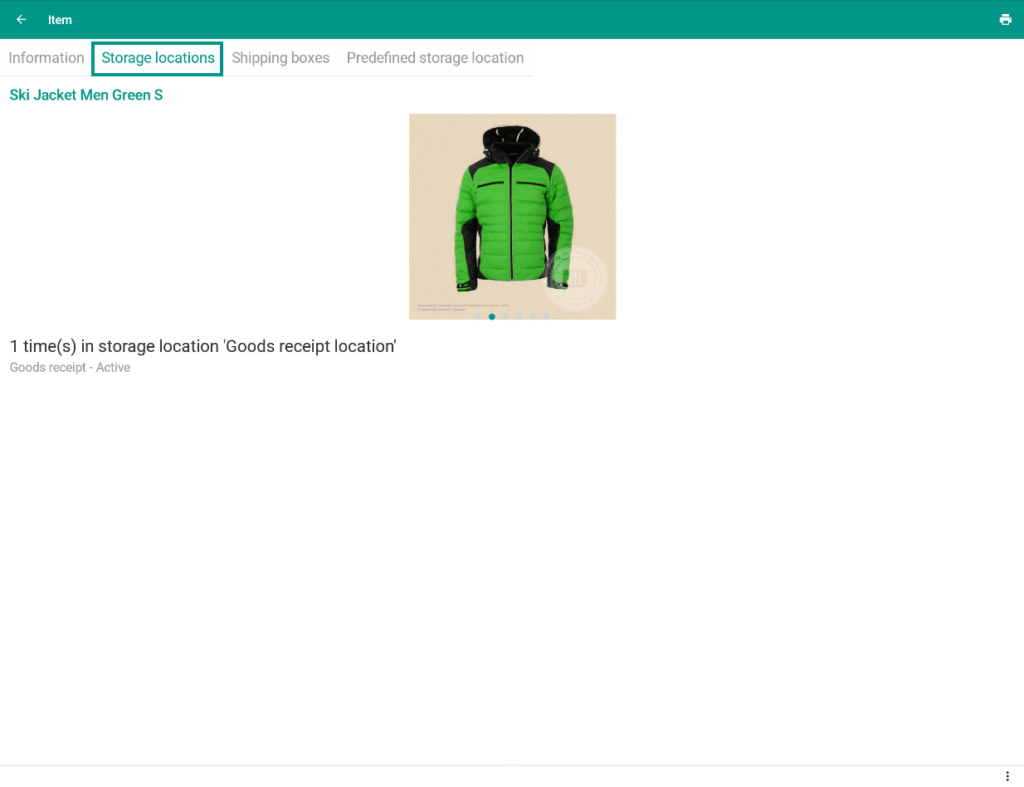Click the Item title in header
This screenshot has width=1024, height=787.
coord(60,20)
